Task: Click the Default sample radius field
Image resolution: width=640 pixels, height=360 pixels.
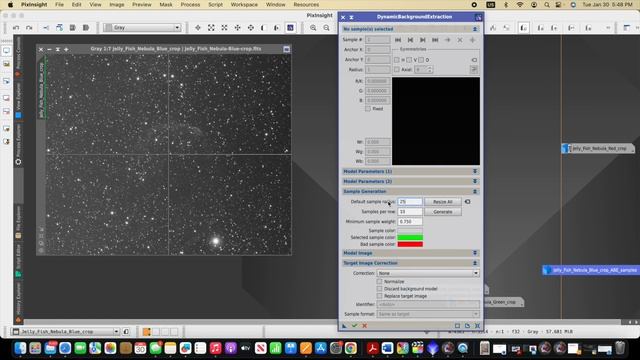Action: point(410,202)
